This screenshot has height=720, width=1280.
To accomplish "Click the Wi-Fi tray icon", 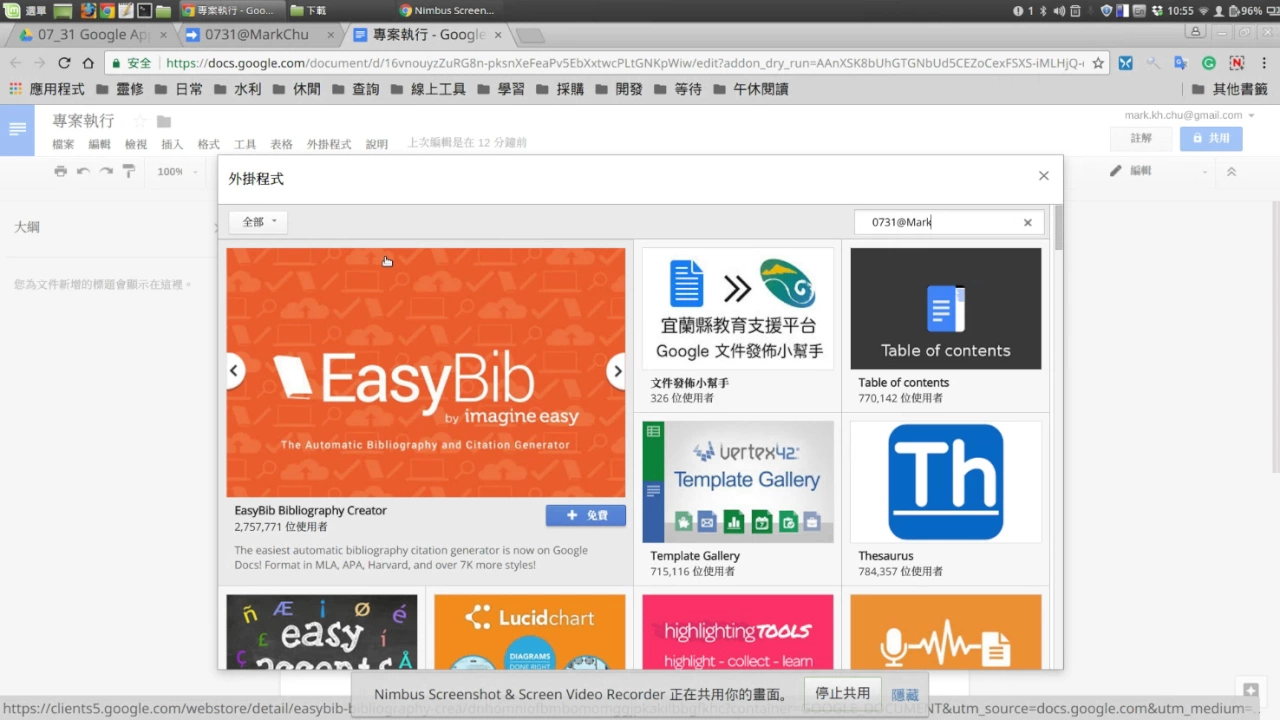I will 1203,10.
